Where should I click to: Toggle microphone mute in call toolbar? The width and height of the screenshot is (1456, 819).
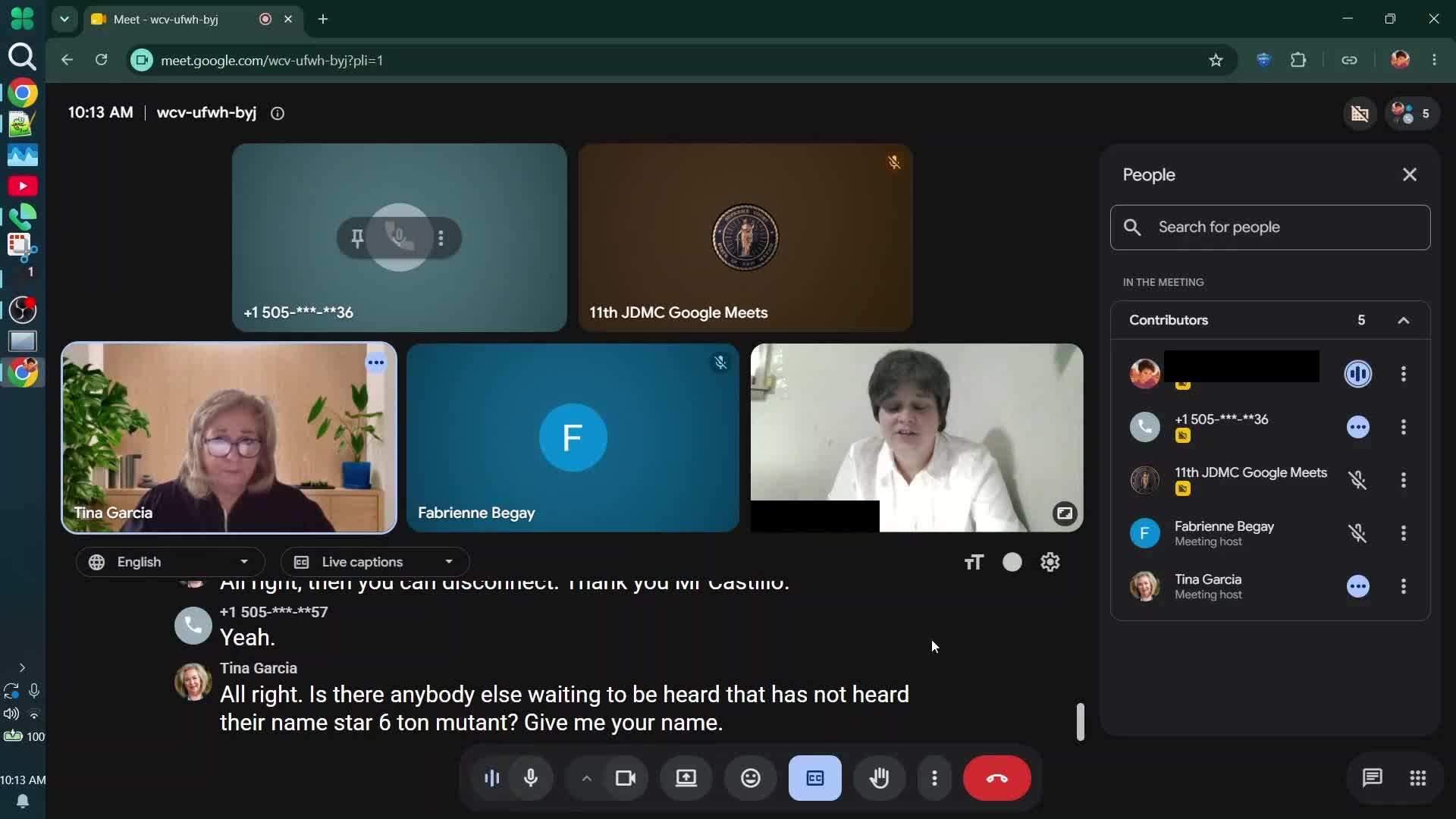click(531, 778)
